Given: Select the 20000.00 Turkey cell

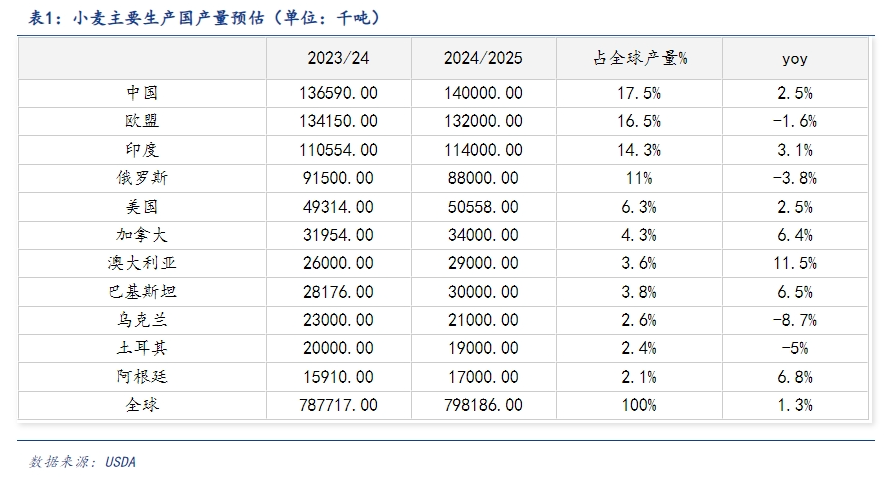Looking at the screenshot, I should tap(338, 348).
